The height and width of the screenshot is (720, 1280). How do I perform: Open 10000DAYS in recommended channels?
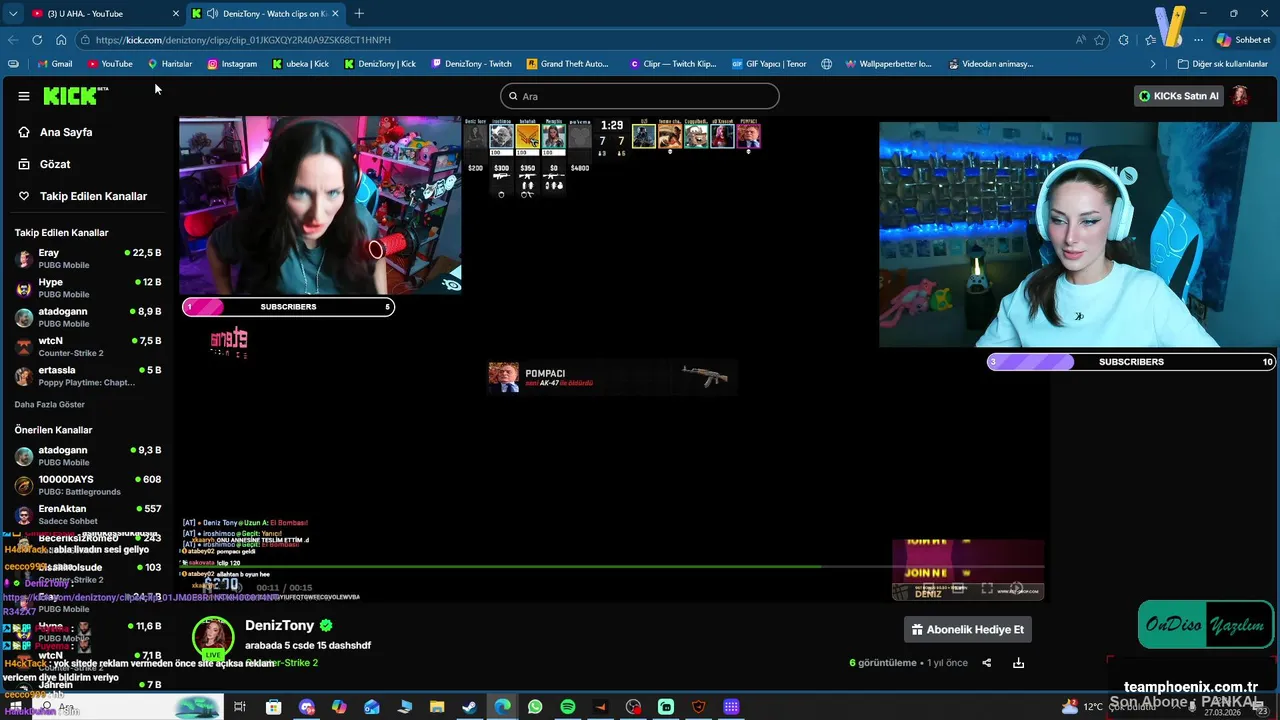tap(88, 485)
